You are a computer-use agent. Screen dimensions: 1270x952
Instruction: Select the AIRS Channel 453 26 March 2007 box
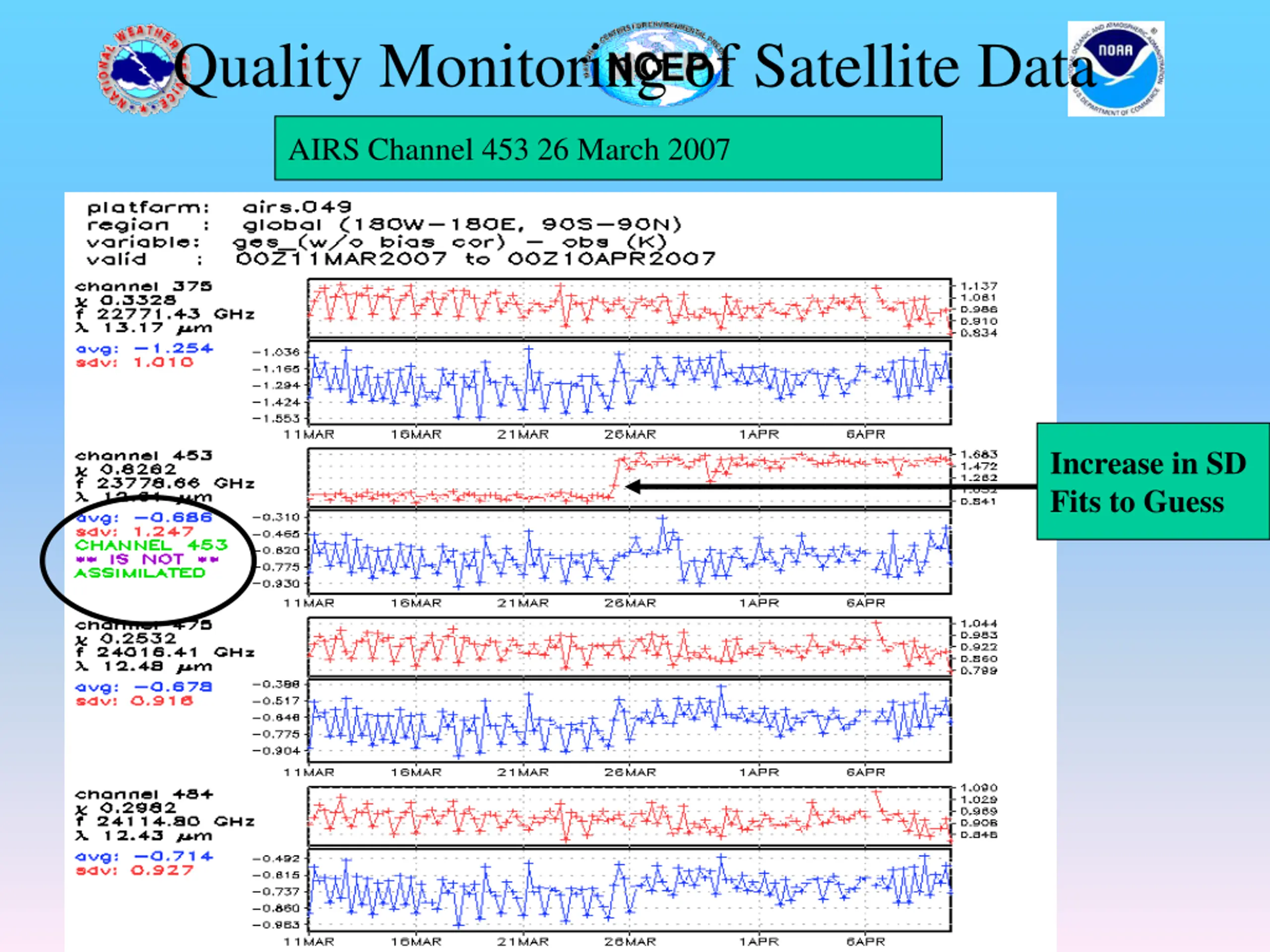608,148
